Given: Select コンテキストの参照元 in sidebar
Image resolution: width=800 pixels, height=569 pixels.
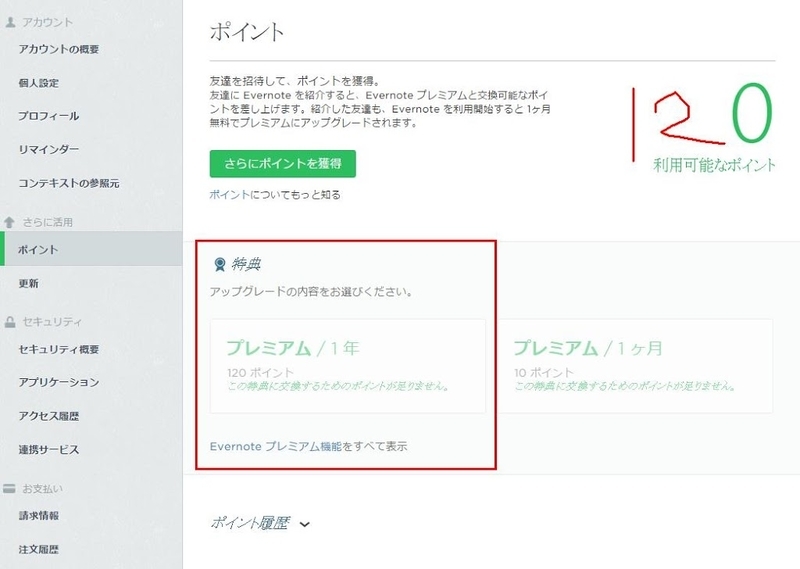Looking at the screenshot, I should pyautogui.click(x=69, y=183).
